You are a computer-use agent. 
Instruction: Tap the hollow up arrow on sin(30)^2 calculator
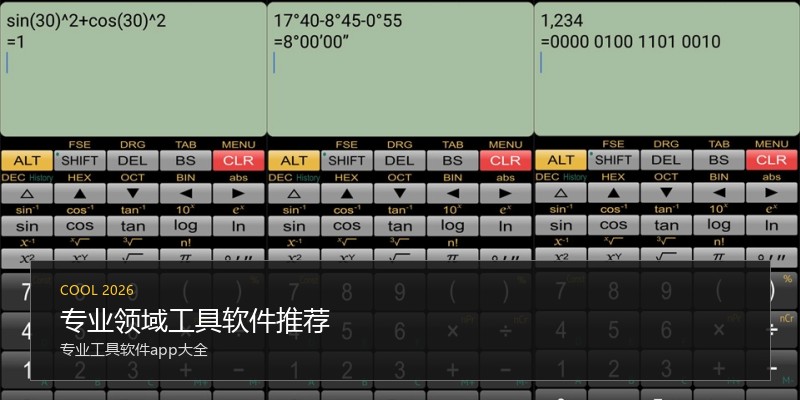click(27, 193)
